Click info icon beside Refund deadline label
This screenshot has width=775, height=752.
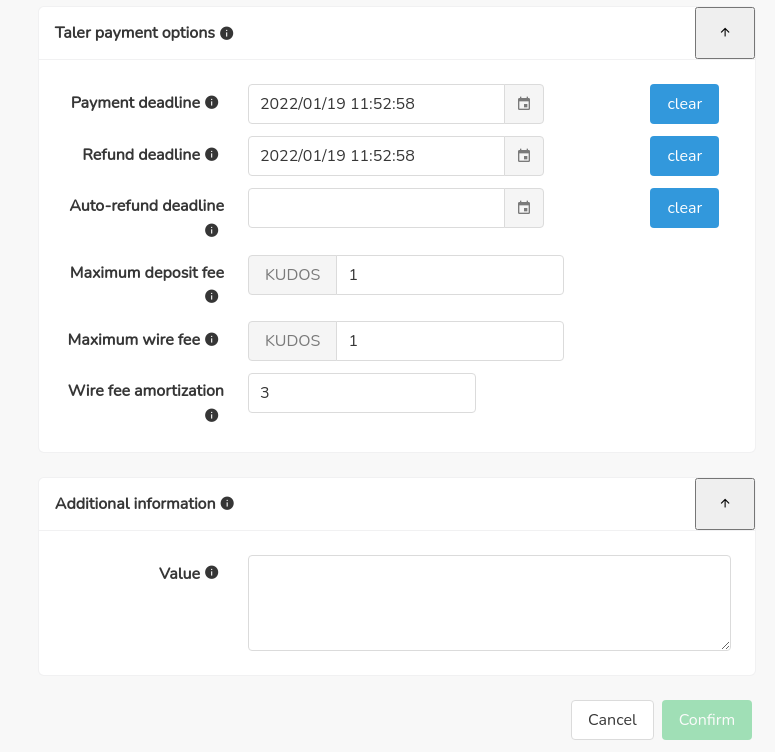point(212,155)
